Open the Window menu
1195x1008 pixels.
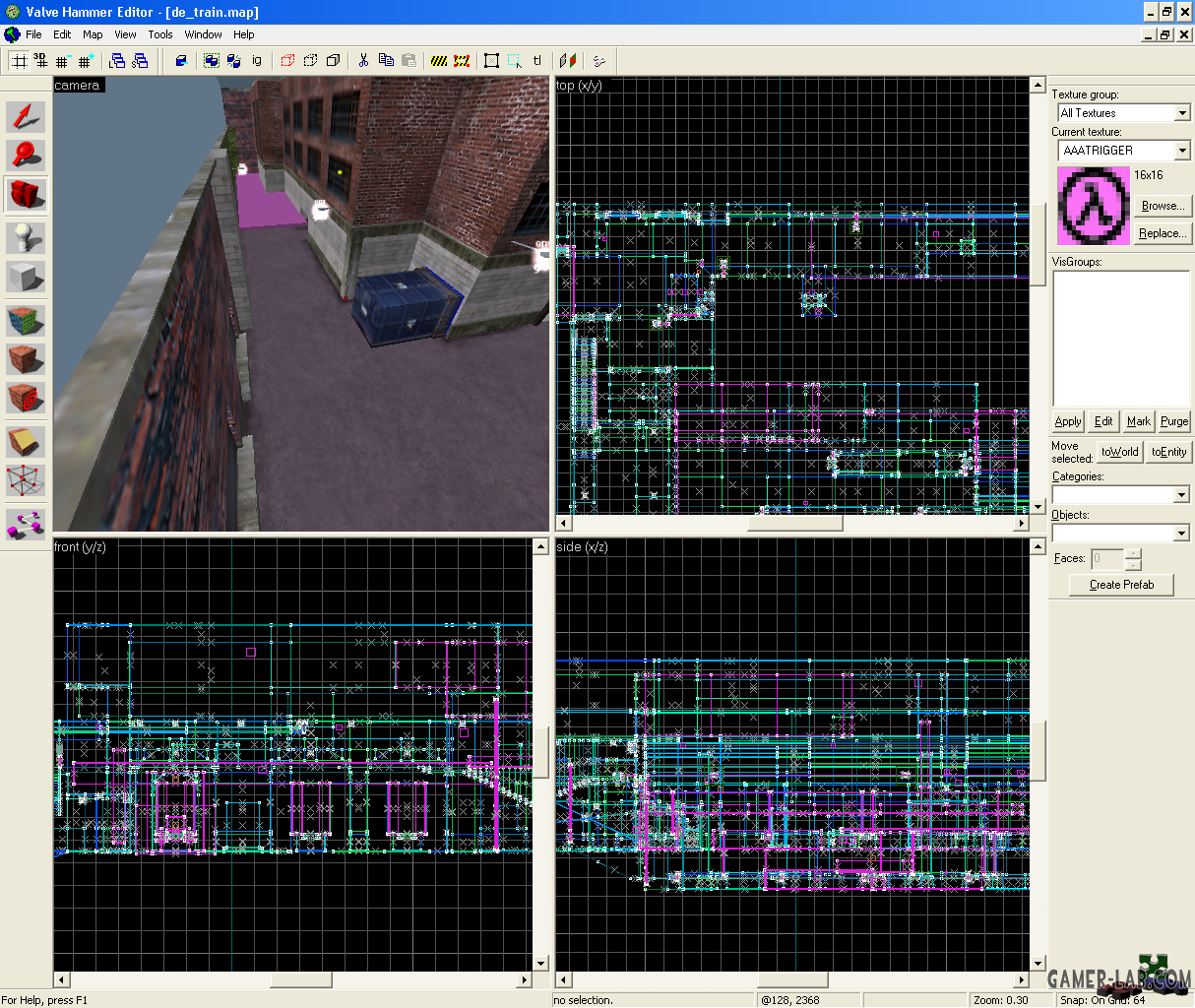pos(203,34)
